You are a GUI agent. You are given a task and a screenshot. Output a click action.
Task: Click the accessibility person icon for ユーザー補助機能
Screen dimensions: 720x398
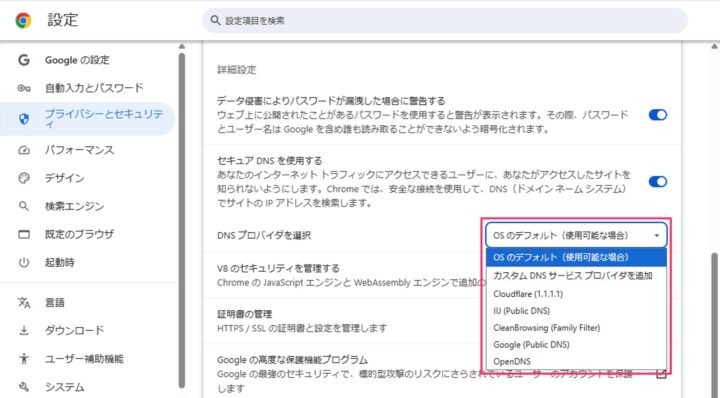tap(24, 359)
